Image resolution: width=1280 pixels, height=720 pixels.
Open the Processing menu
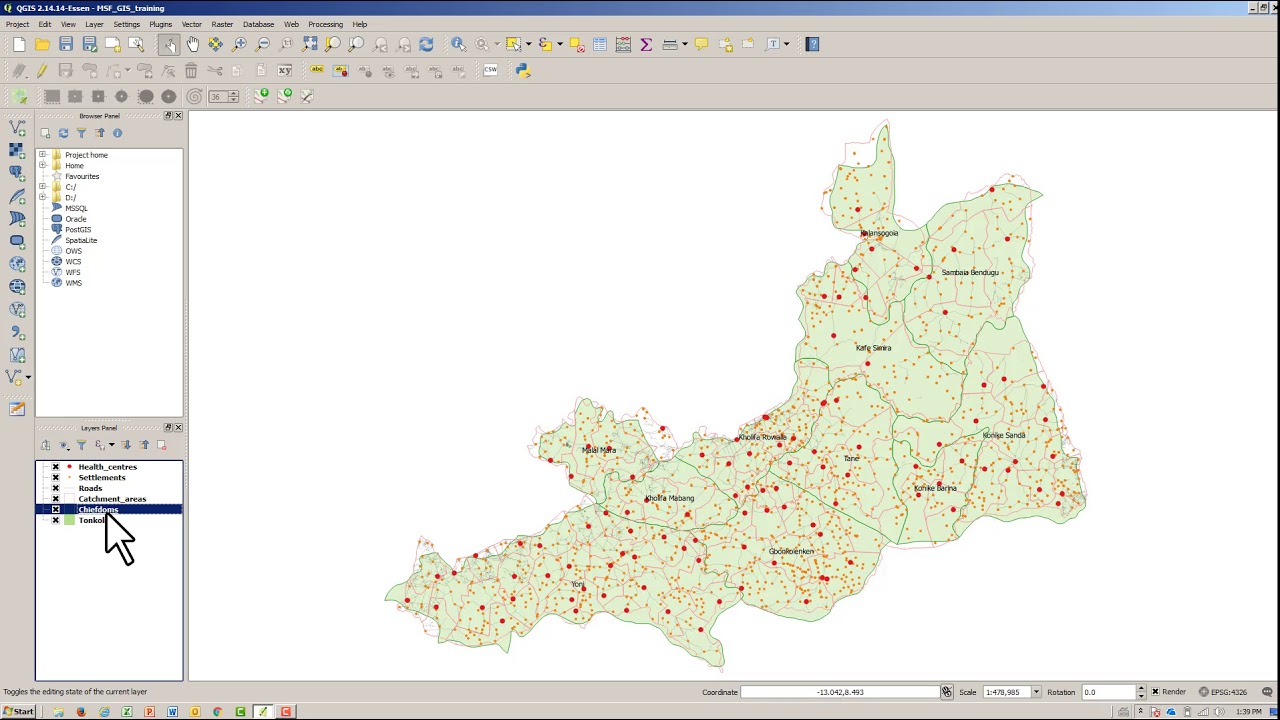[325, 24]
